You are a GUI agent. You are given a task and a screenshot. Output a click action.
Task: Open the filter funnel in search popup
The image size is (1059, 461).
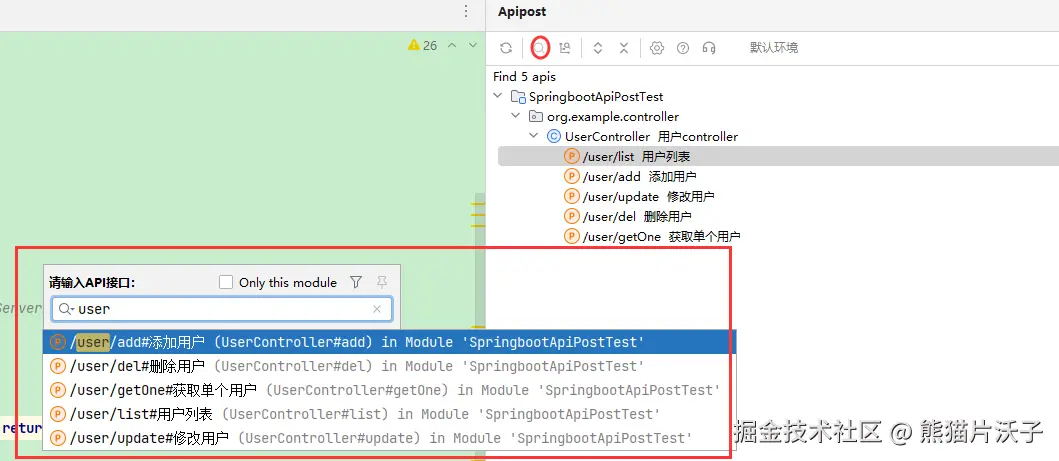click(x=356, y=282)
